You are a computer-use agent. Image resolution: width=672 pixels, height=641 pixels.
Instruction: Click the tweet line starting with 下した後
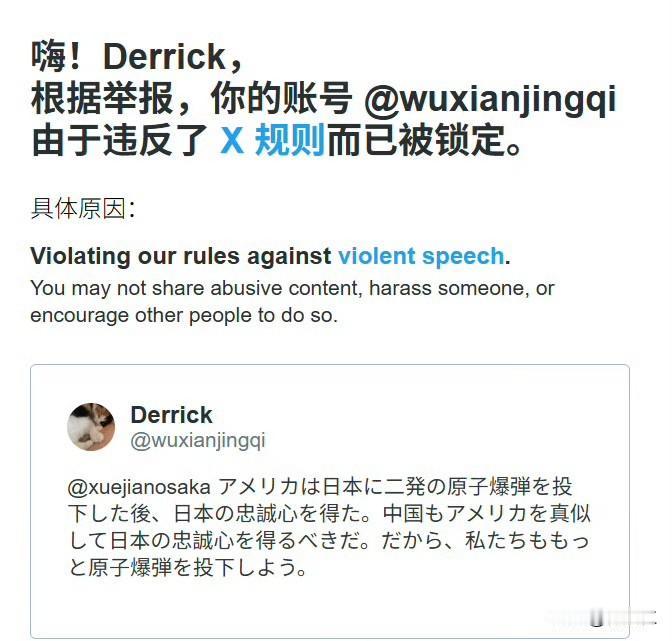[x=329, y=514]
